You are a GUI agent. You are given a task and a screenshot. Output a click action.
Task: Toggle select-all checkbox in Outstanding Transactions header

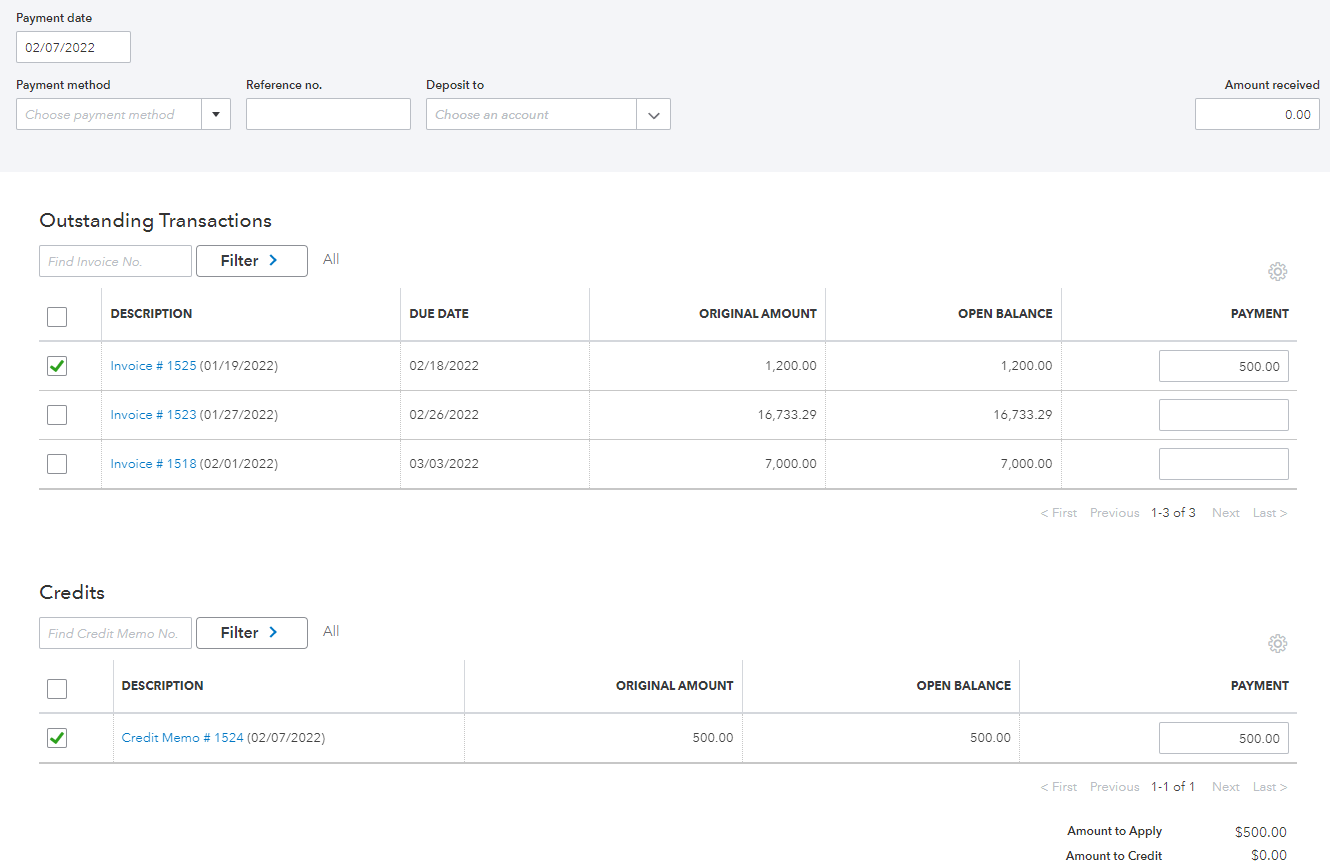point(57,317)
